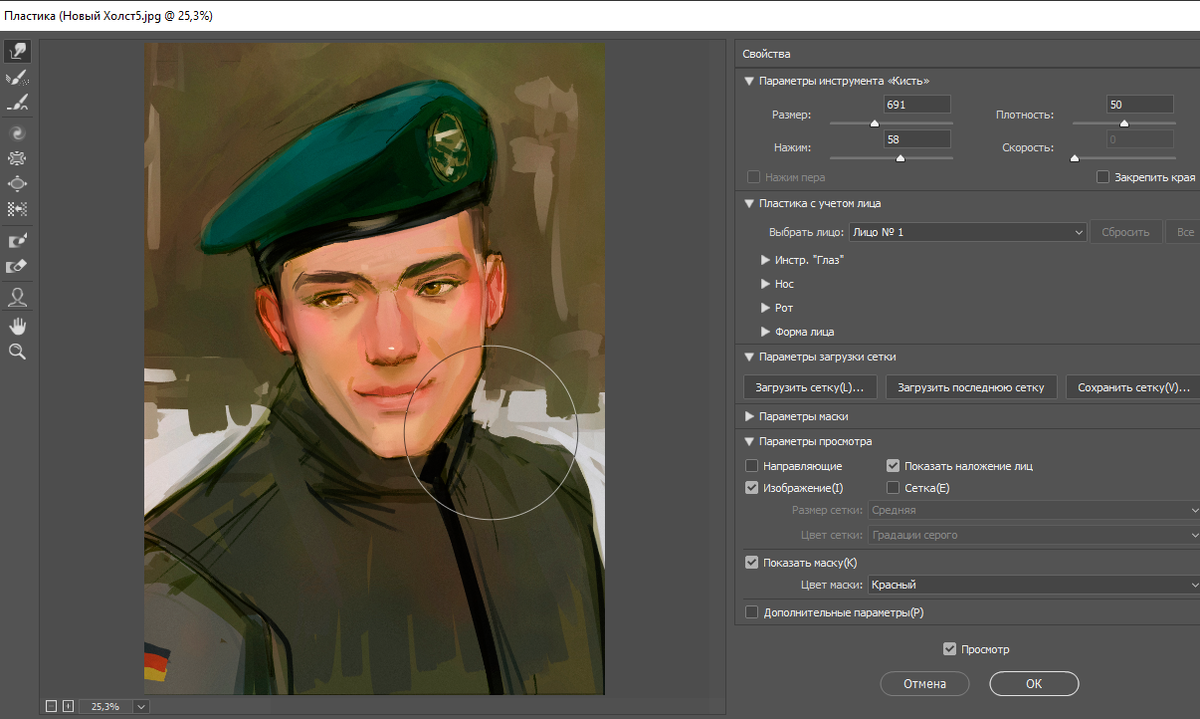Image resolution: width=1200 pixels, height=719 pixels.
Task: Select the Thaw Mask tool
Action: pos(17,266)
